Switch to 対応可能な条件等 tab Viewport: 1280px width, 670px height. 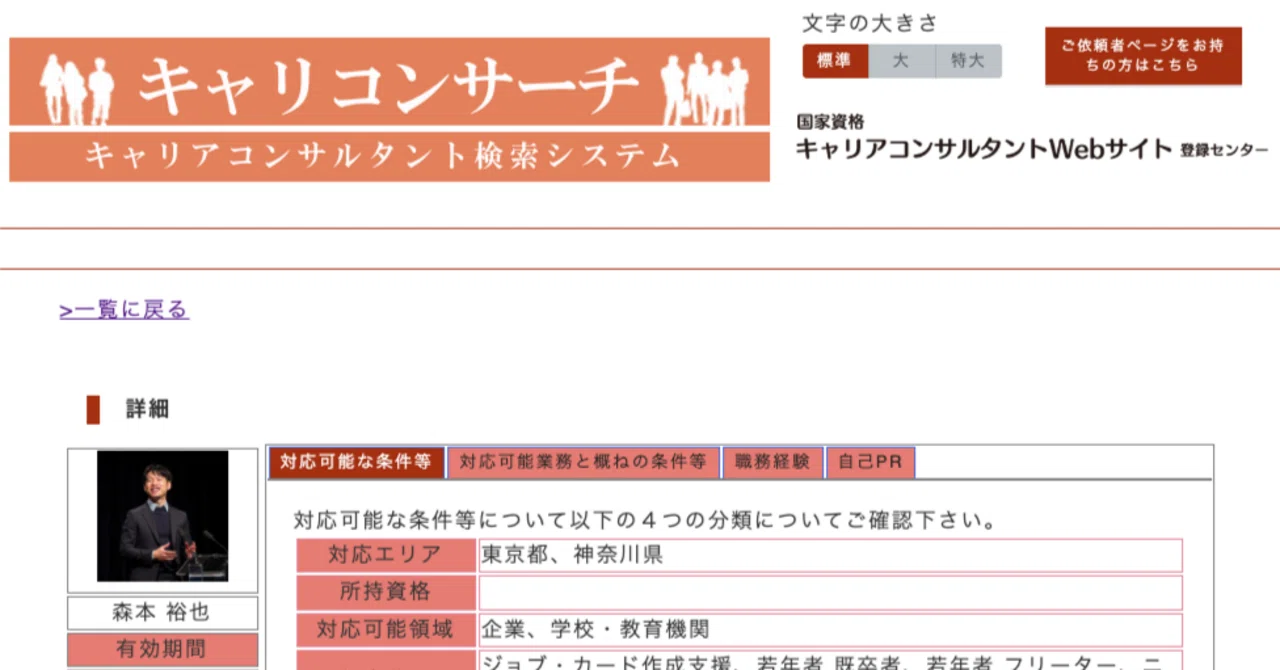(x=356, y=462)
